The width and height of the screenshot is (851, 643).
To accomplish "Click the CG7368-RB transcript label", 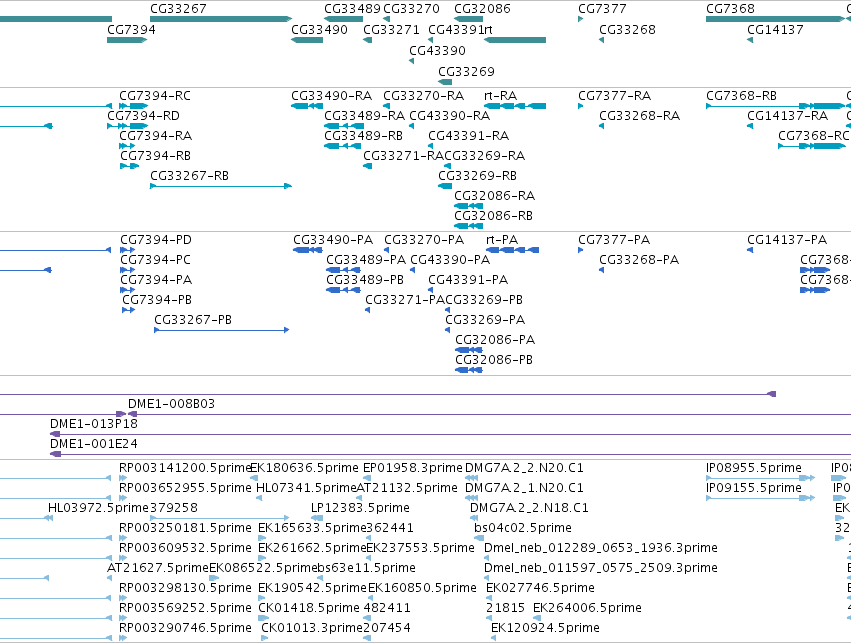I will (x=741, y=96).
